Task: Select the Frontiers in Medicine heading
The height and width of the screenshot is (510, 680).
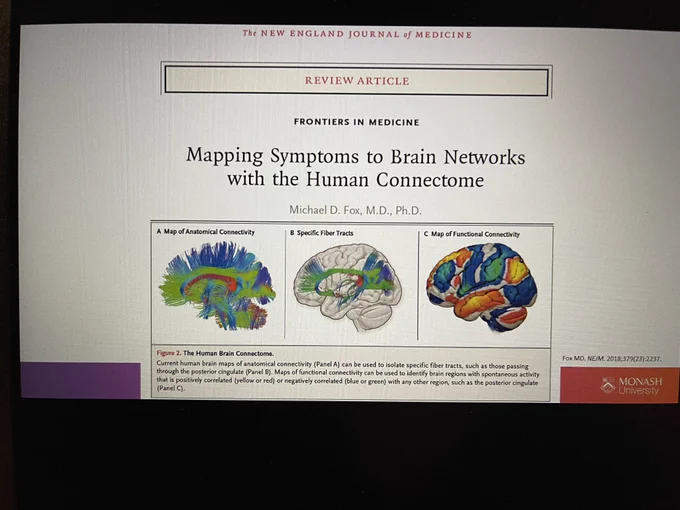Action: pyautogui.click(x=356, y=122)
